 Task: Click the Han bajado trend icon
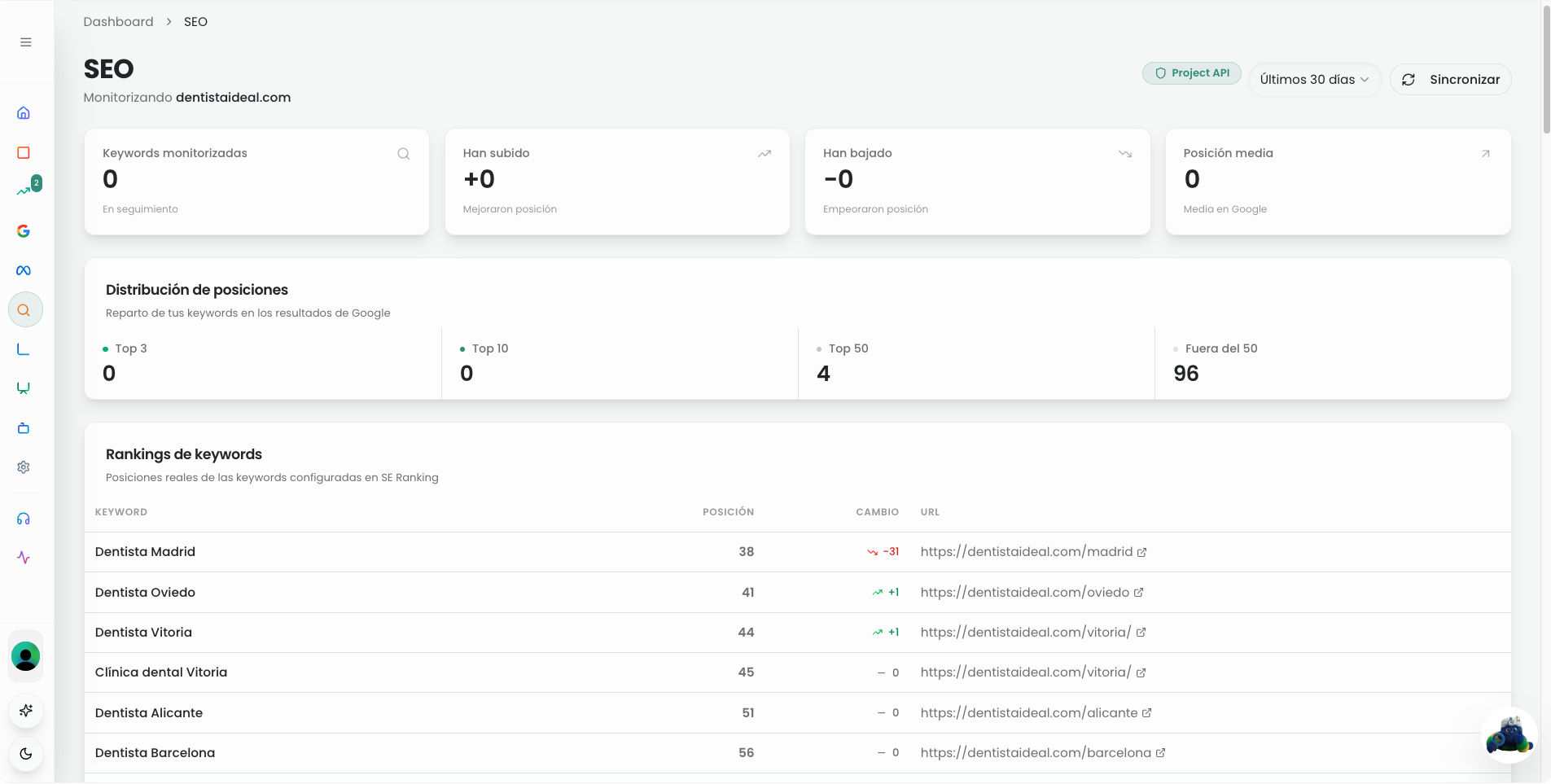pyautogui.click(x=1124, y=154)
